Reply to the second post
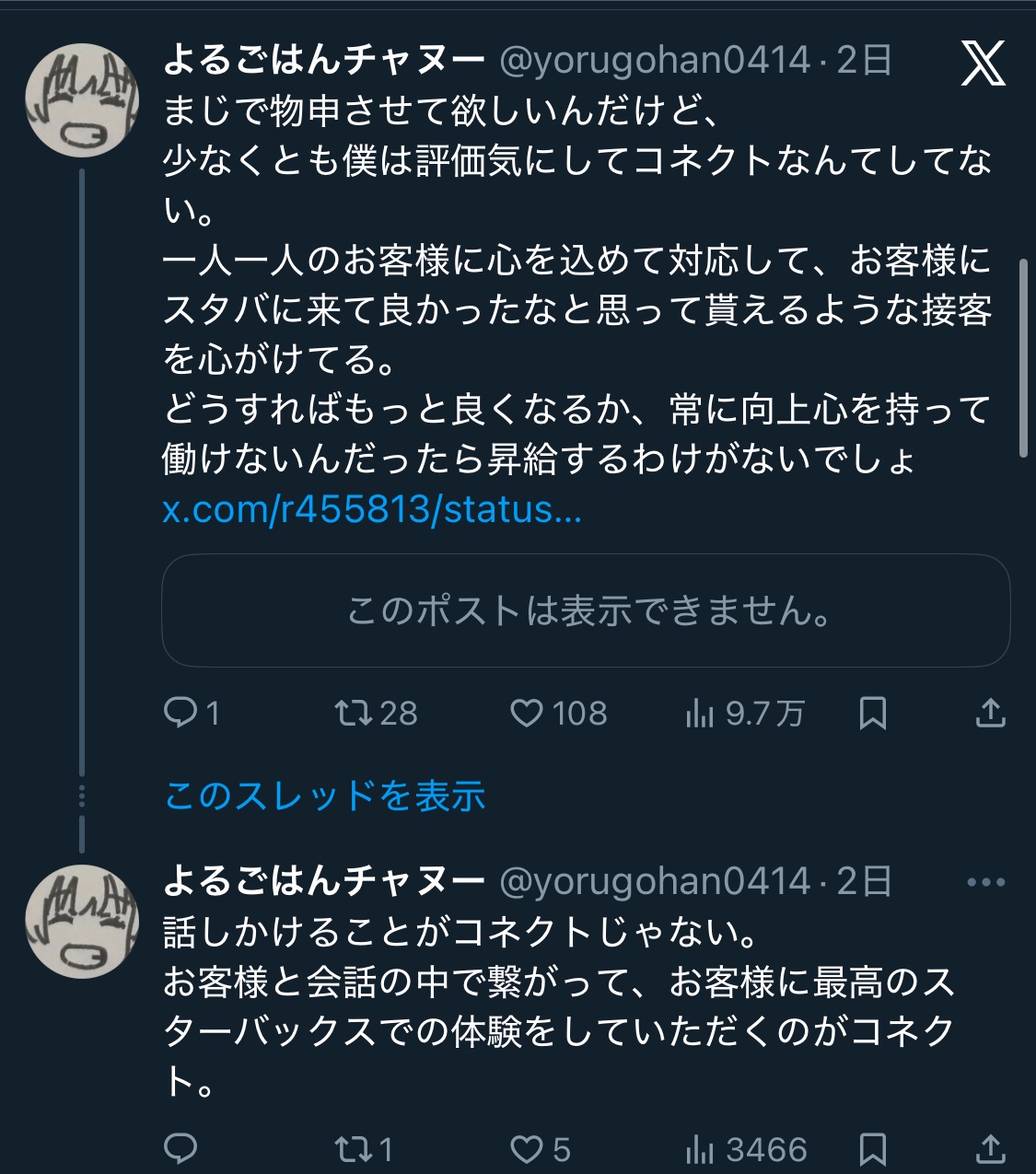1036x1174 pixels. 180,1148
